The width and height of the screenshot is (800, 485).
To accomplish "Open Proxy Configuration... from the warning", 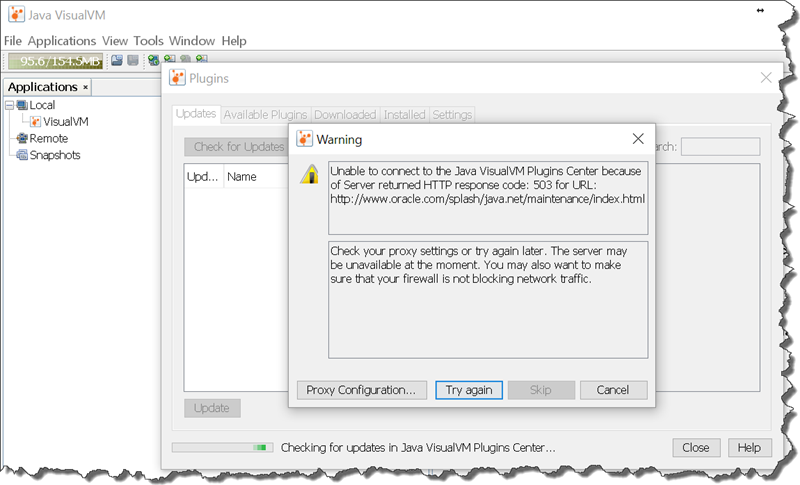I will [361, 390].
